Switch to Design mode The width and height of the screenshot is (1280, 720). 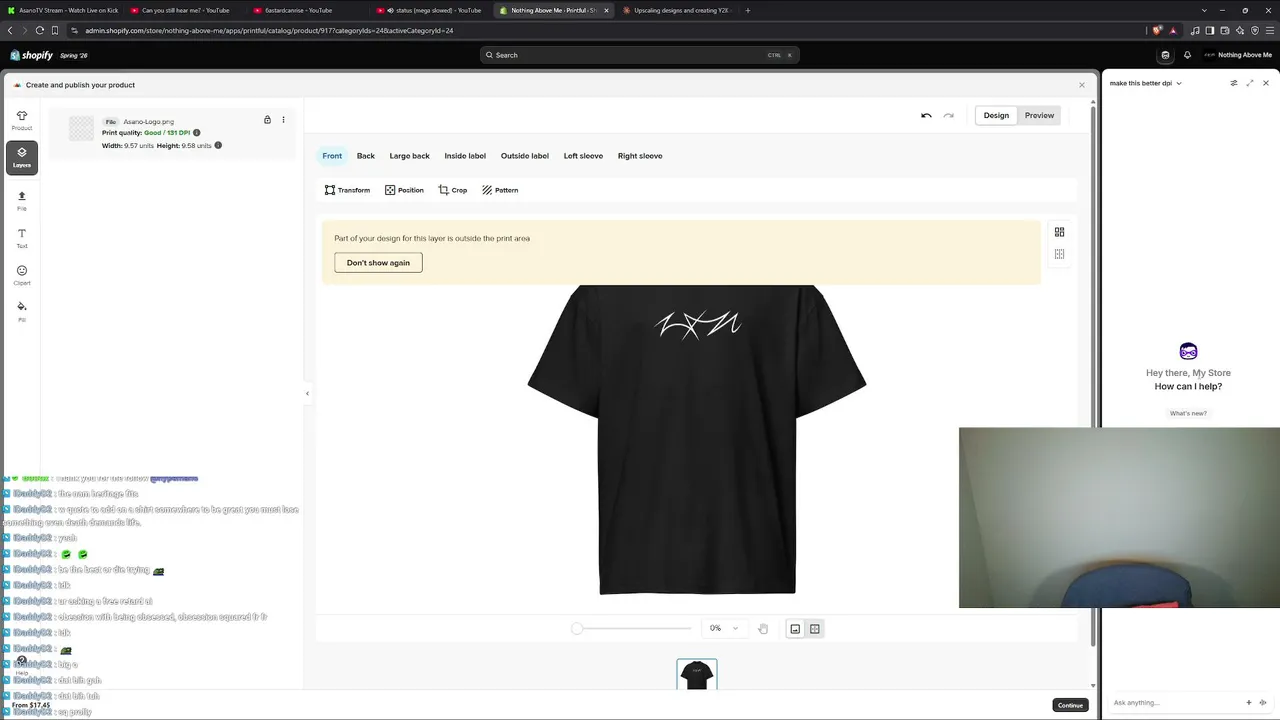tap(996, 115)
